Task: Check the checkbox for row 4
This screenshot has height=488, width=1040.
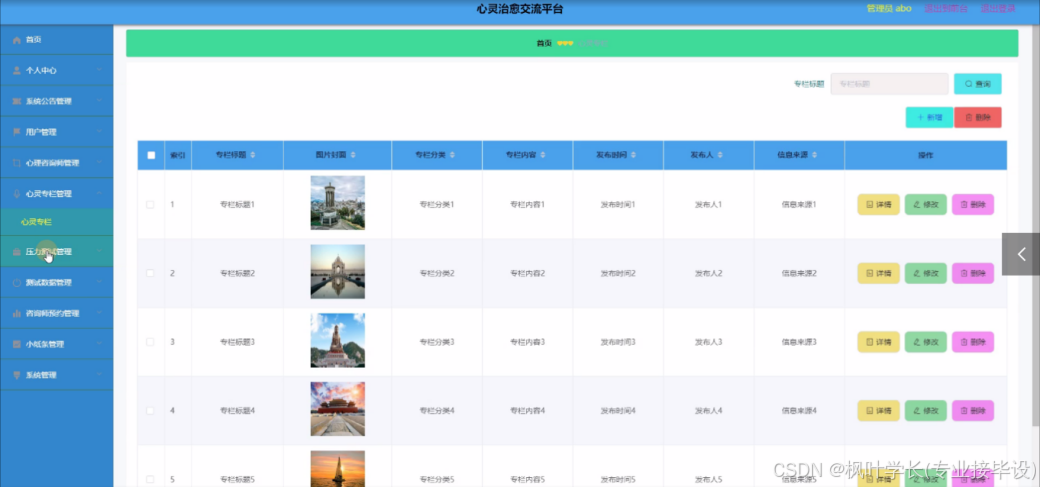Action: point(151,411)
